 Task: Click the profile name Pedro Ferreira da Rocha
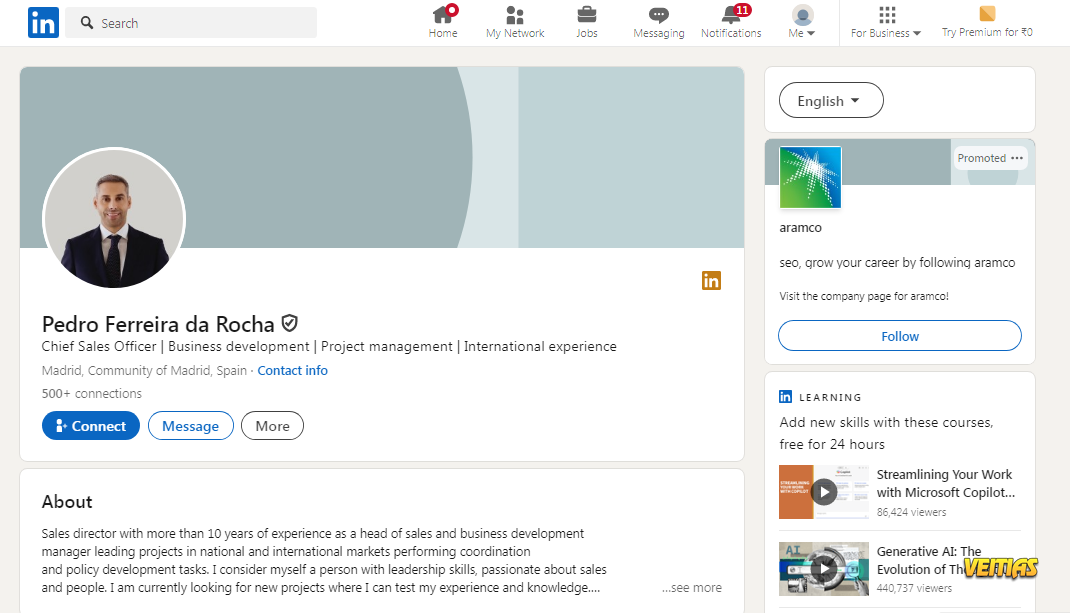point(158,324)
